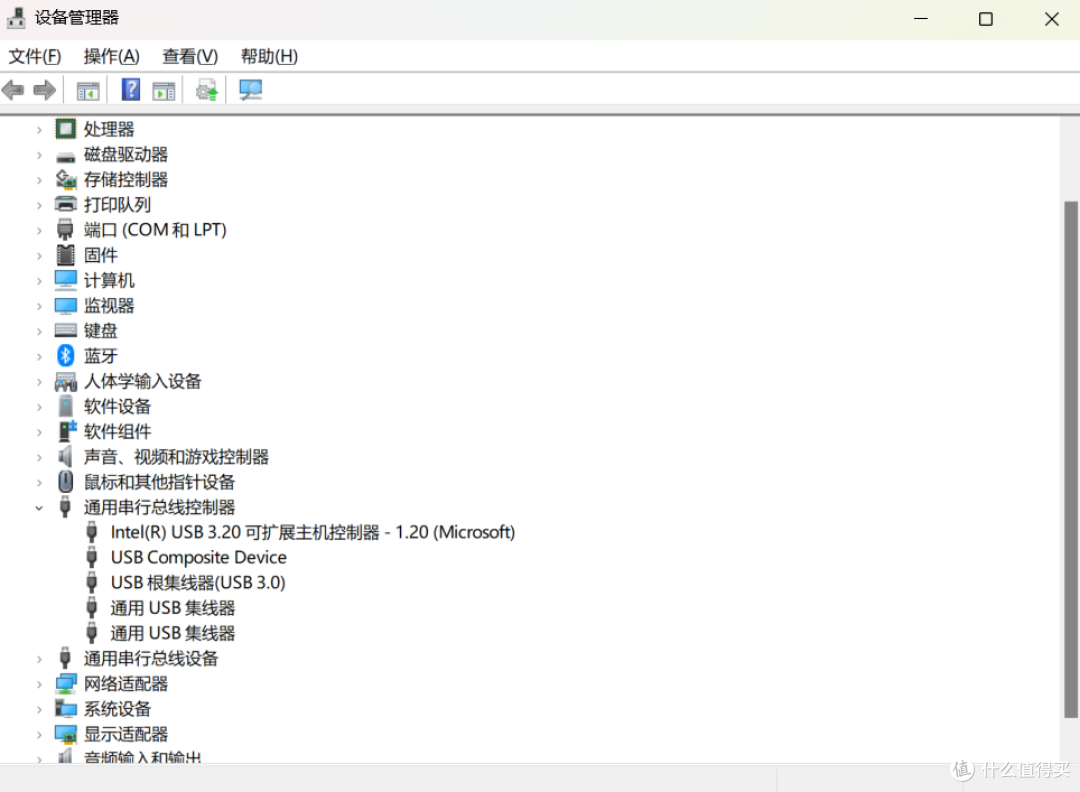Show or hide console tree toolbar icon
Screen dimensions: 1080x792
point(87,90)
